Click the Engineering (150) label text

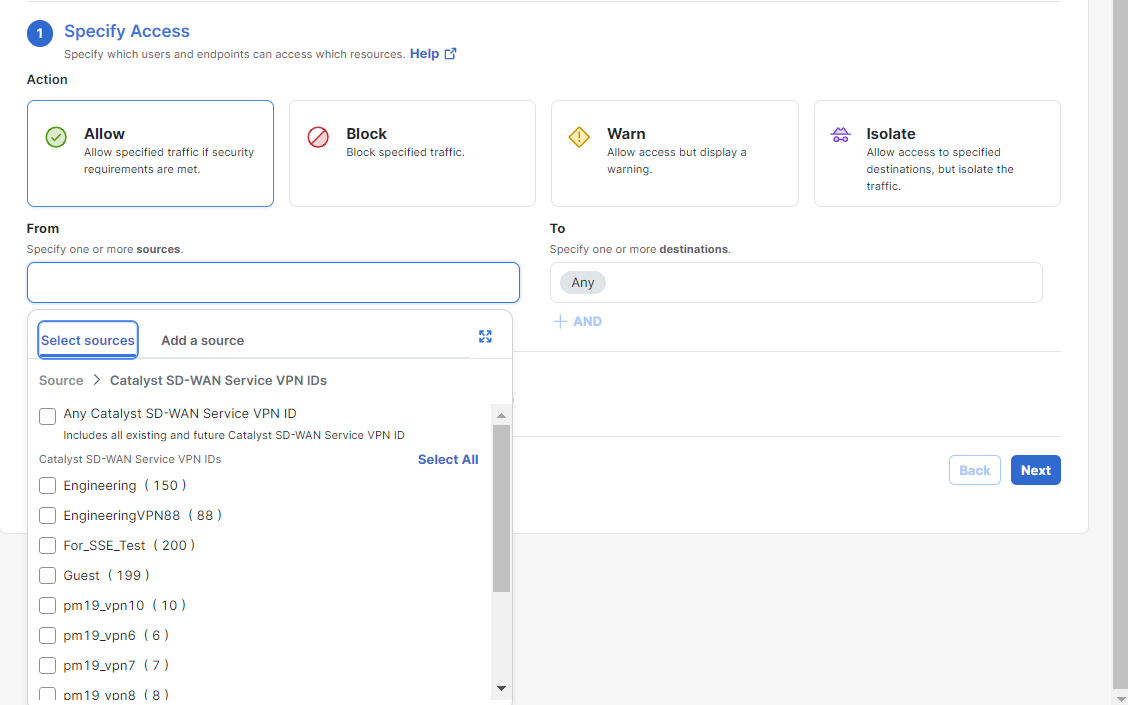click(125, 486)
